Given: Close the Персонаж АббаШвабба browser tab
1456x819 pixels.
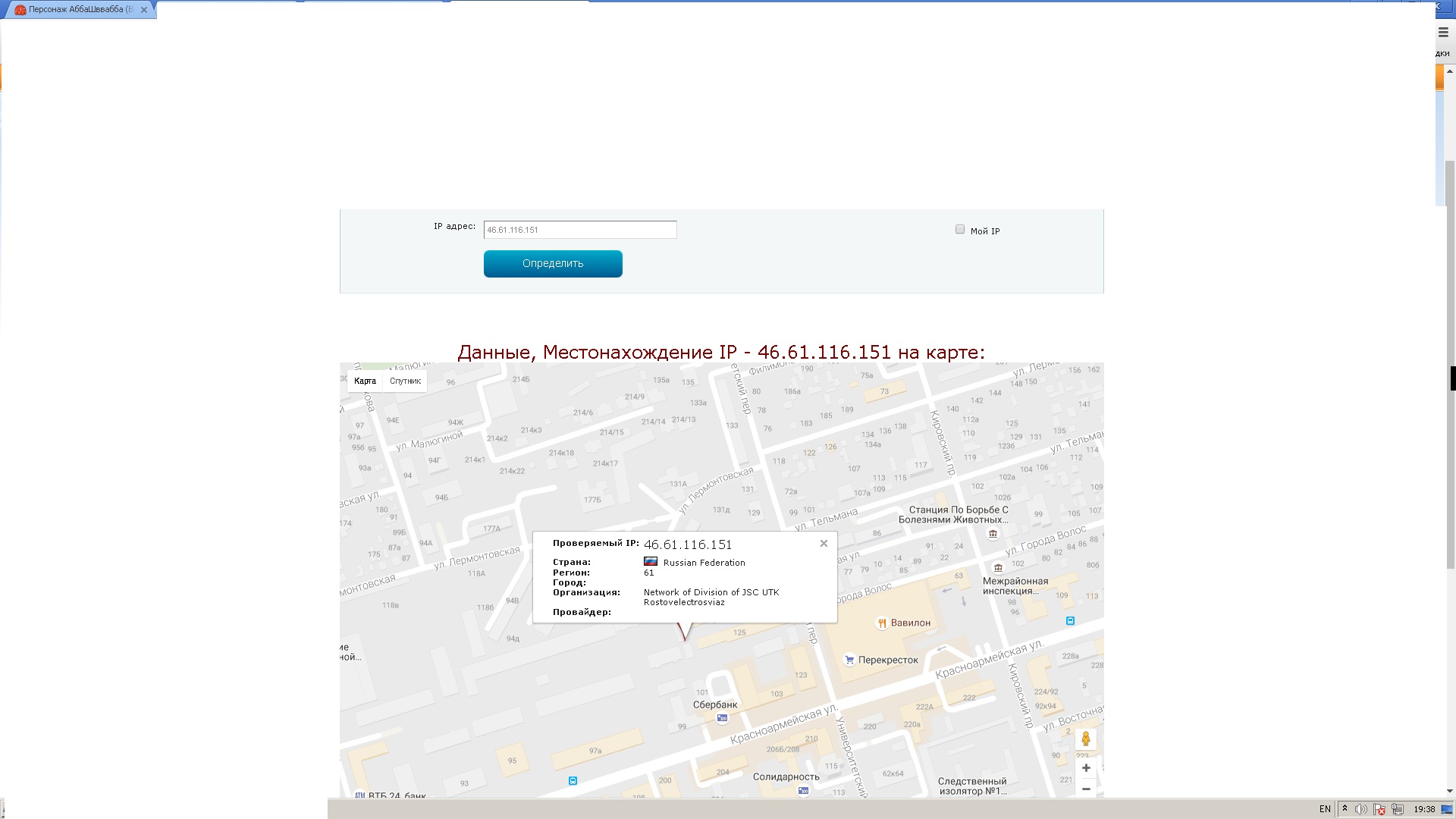Looking at the screenshot, I should point(144,10).
